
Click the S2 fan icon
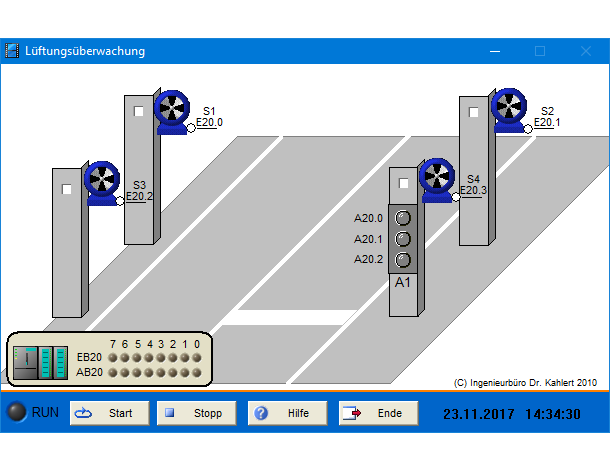pos(509,110)
